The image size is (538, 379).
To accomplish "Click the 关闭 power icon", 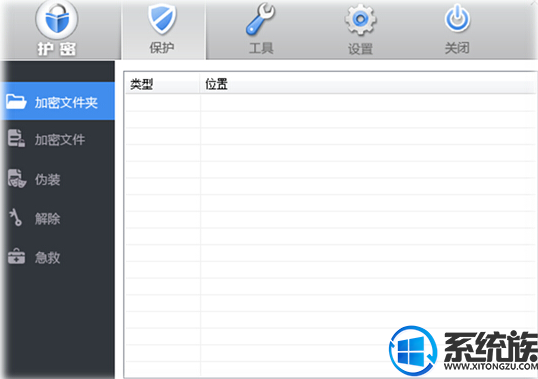I will pyautogui.click(x=457, y=19).
